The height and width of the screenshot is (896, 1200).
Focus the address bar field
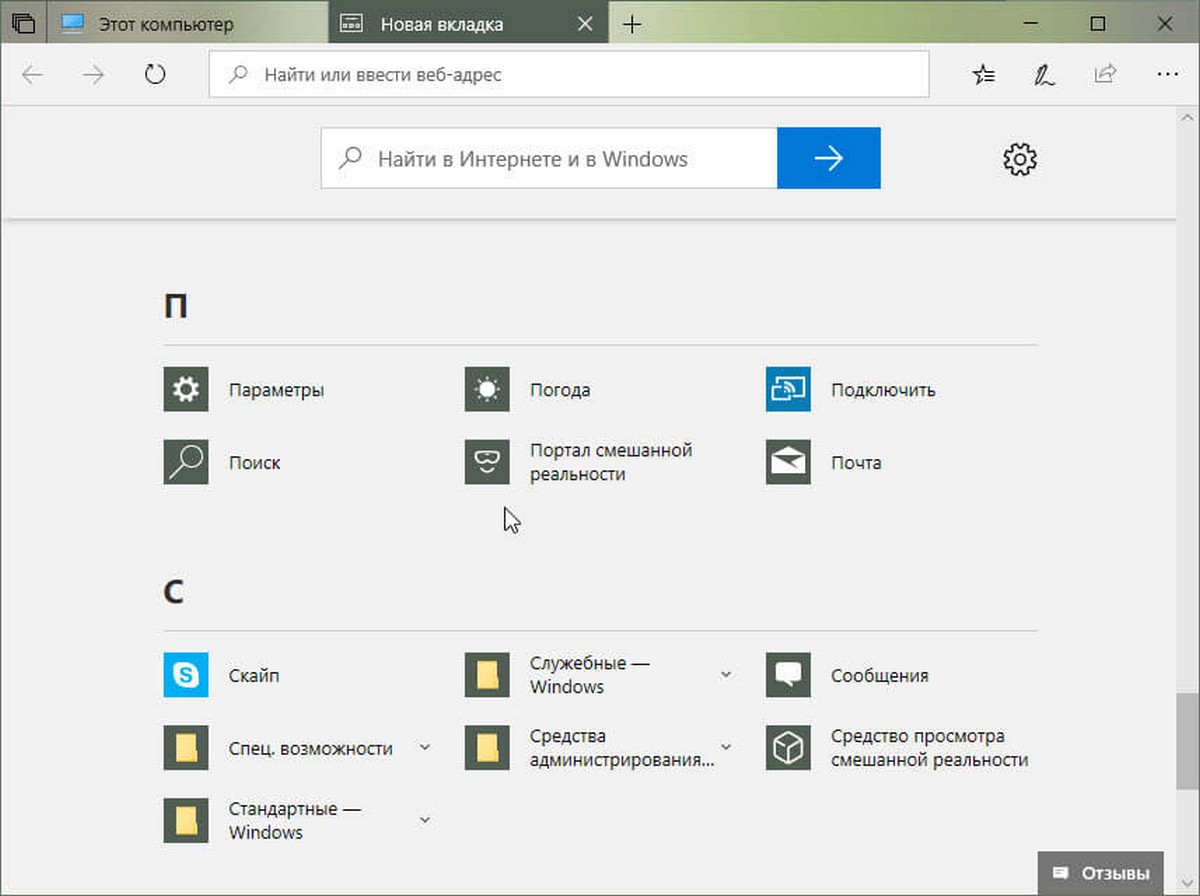point(568,74)
